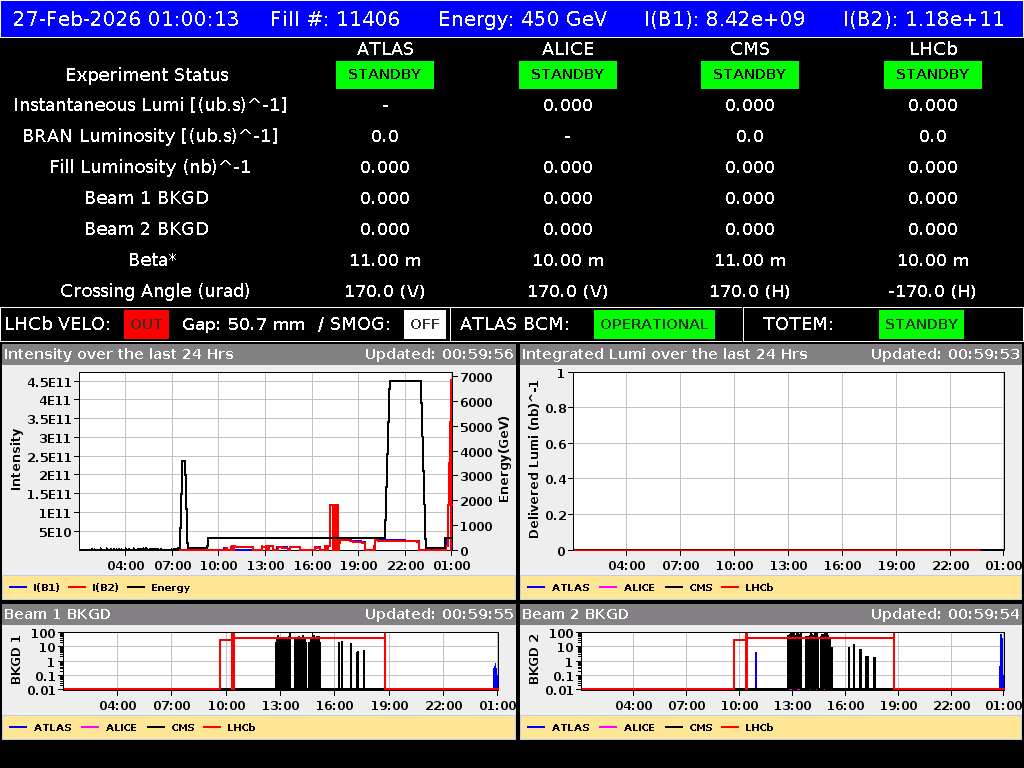Click the ATLAS STANDBY status indicator
Screen dimensions: 1024x768
pyautogui.click(x=384, y=74)
